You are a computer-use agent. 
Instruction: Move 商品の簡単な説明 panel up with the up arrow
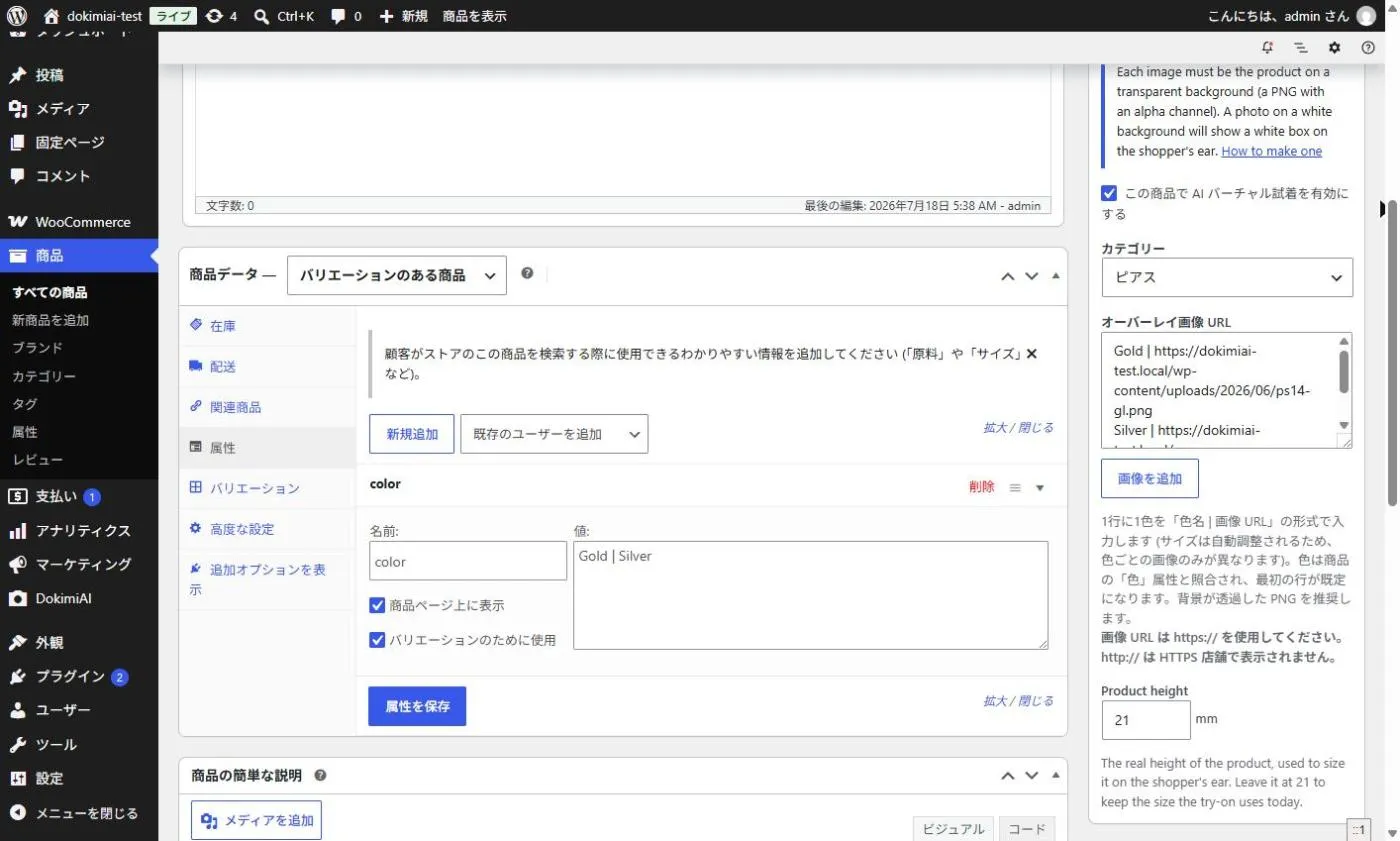[1008, 775]
